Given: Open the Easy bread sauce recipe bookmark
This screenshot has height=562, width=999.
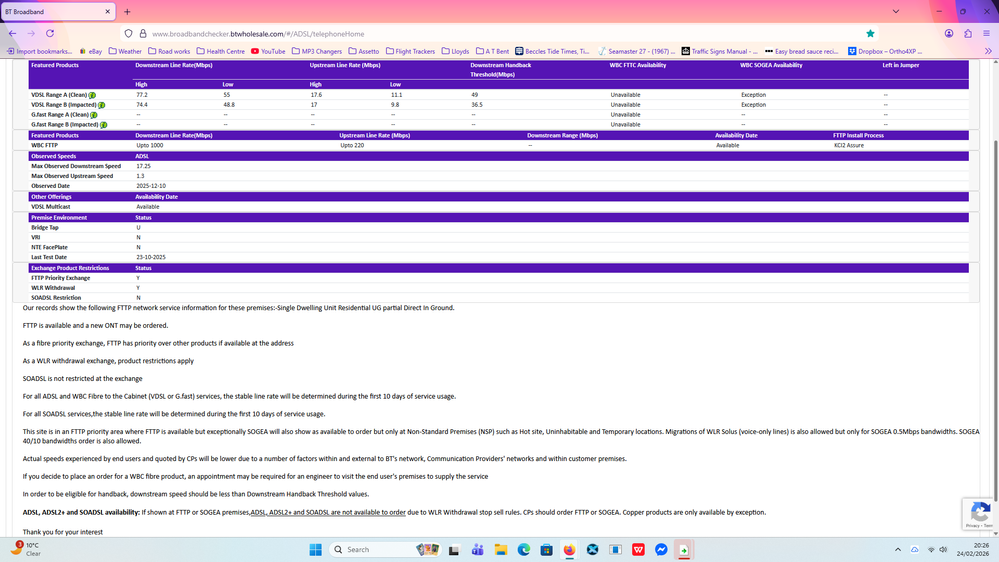Looking at the screenshot, I should [801, 51].
